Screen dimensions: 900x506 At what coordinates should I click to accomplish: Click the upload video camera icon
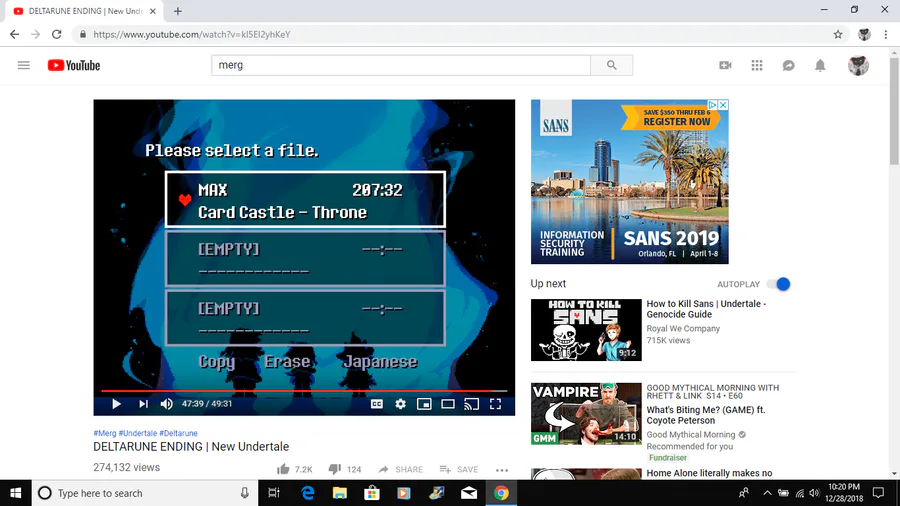coord(726,65)
